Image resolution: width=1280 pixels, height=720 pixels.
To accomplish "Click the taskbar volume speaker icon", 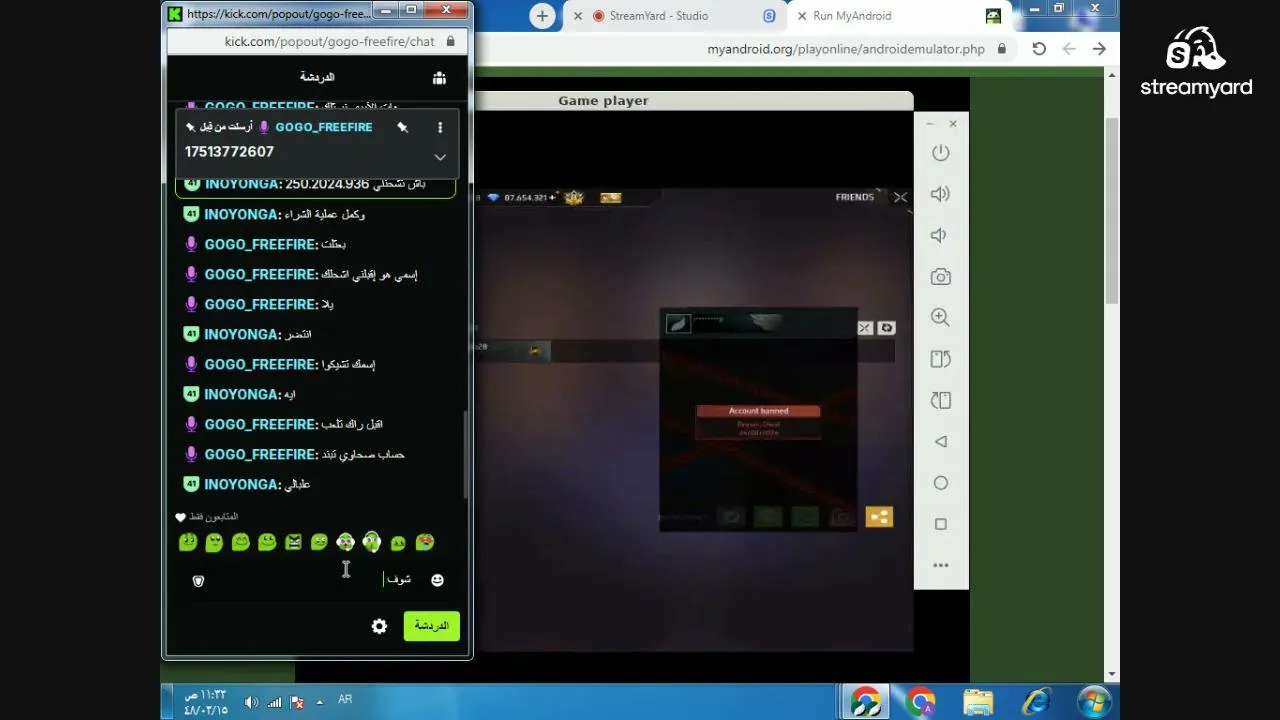I will coord(250,702).
